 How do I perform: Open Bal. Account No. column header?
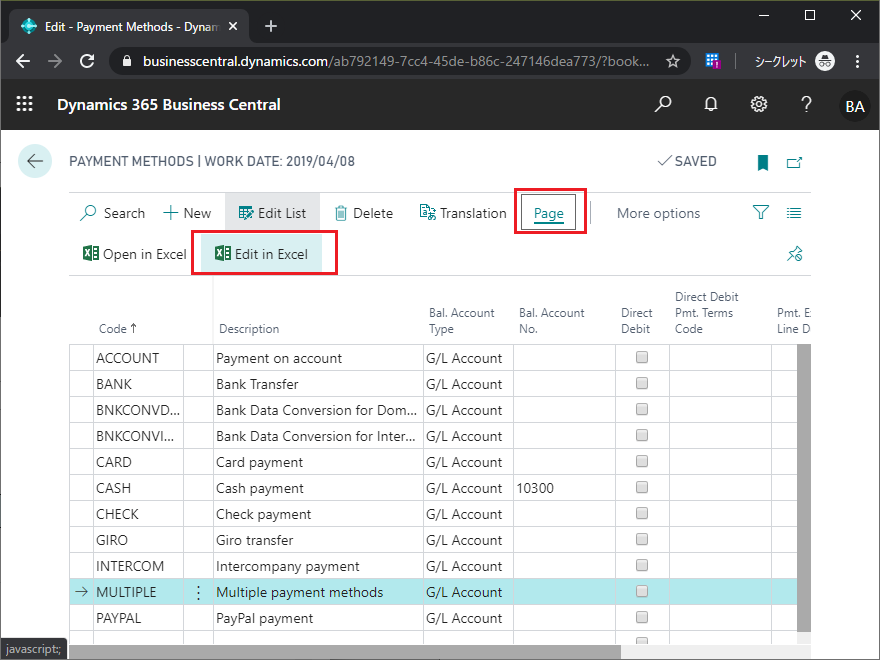[552, 321]
